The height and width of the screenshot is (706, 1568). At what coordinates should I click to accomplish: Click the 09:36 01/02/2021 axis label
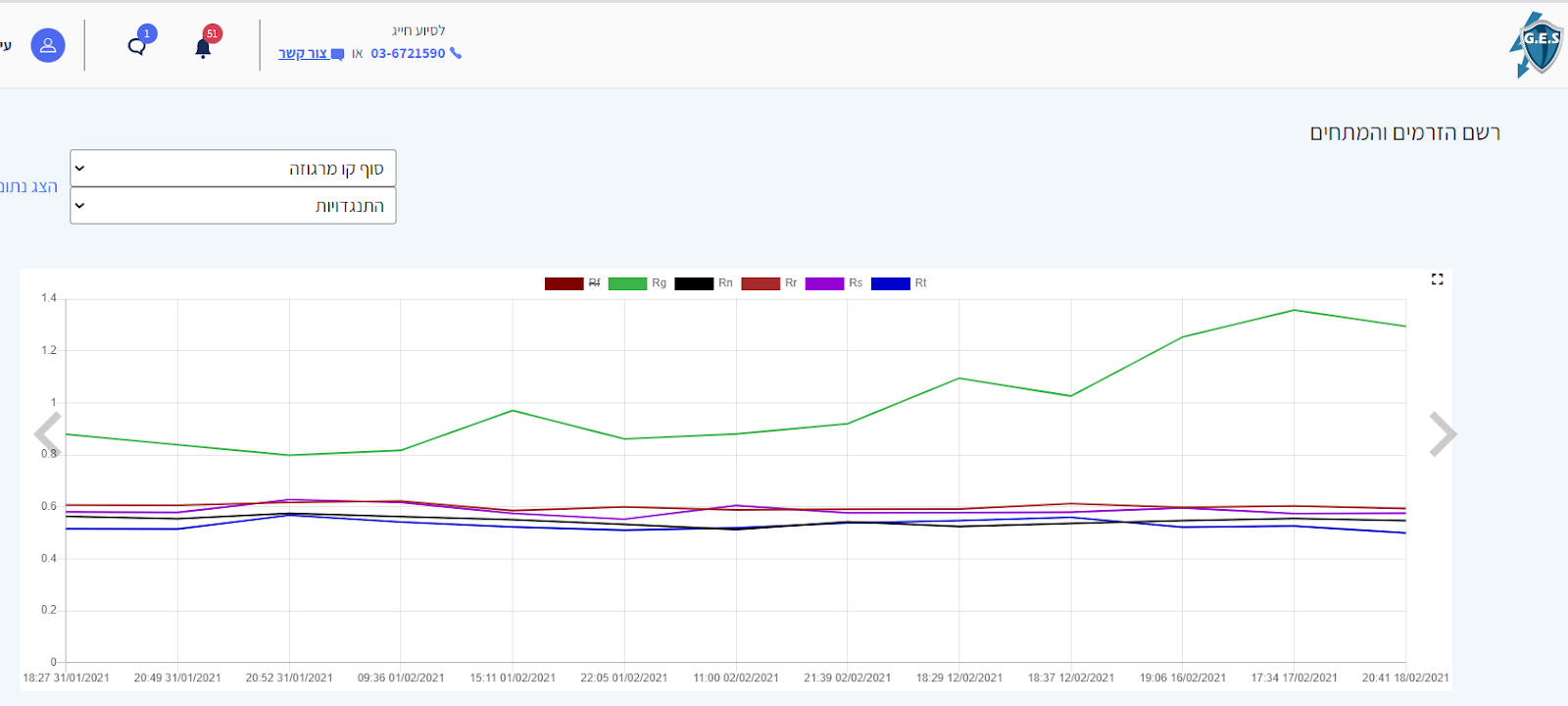401,678
